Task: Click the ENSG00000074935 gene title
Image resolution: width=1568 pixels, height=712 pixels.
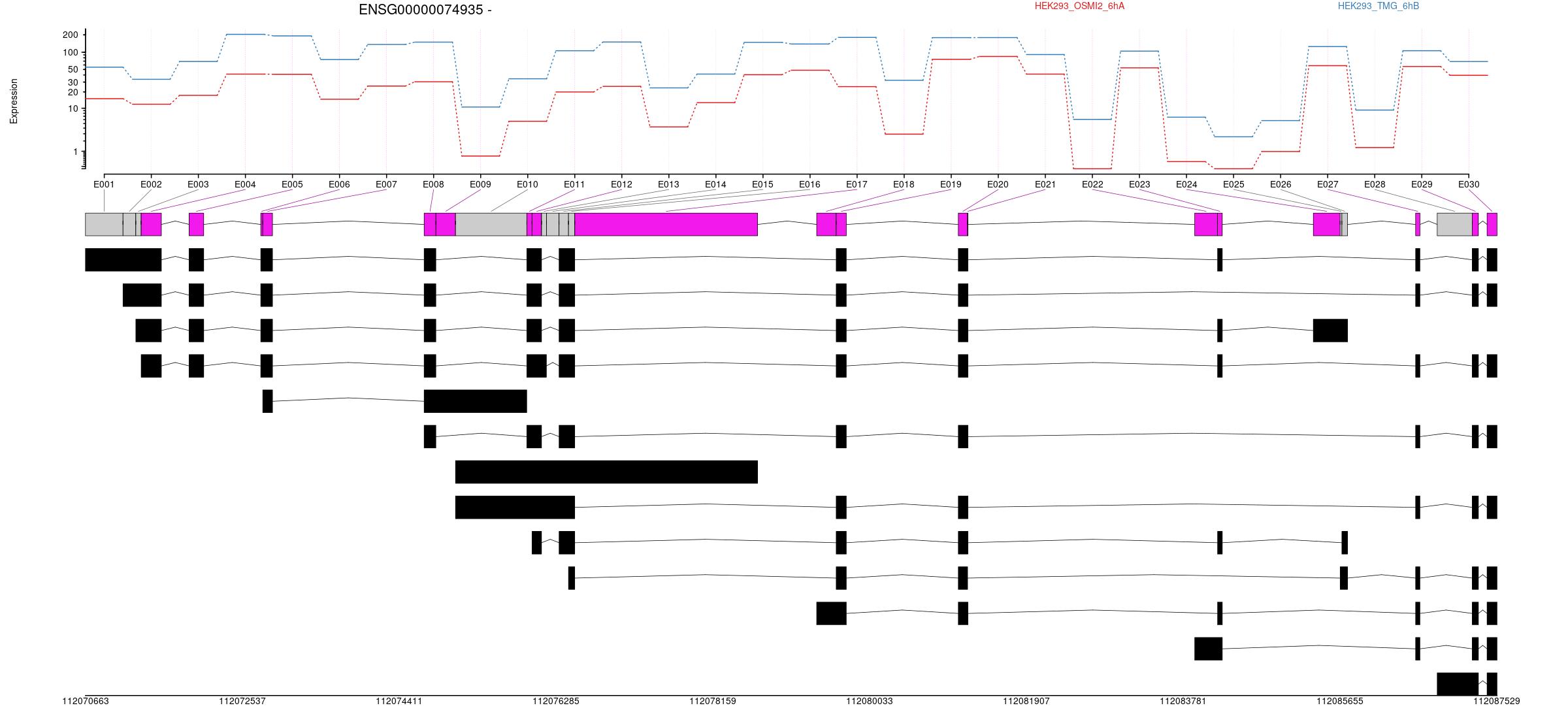Action: pyautogui.click(x=425, y=10)
